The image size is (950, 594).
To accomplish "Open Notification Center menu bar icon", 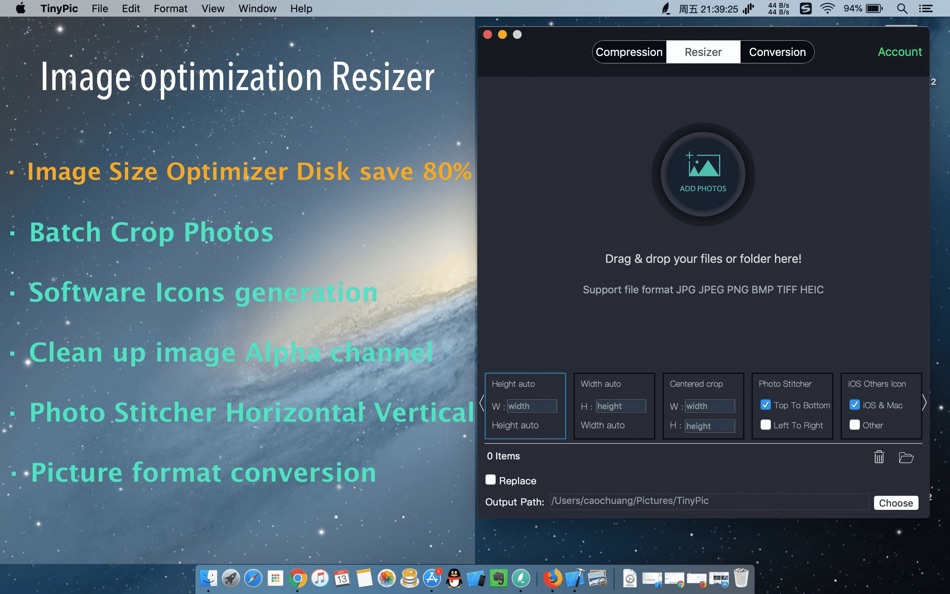I will [x=926, y=8].
